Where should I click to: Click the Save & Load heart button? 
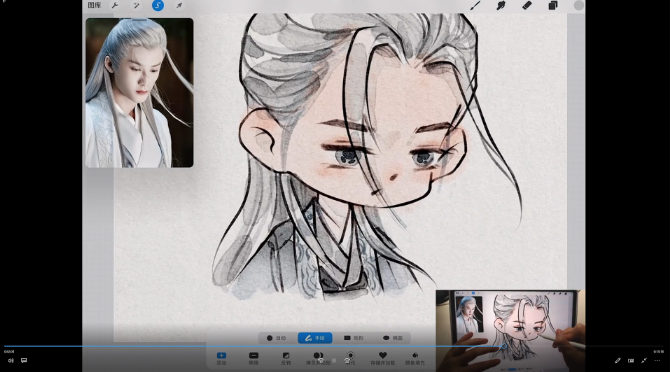[383, 358]
